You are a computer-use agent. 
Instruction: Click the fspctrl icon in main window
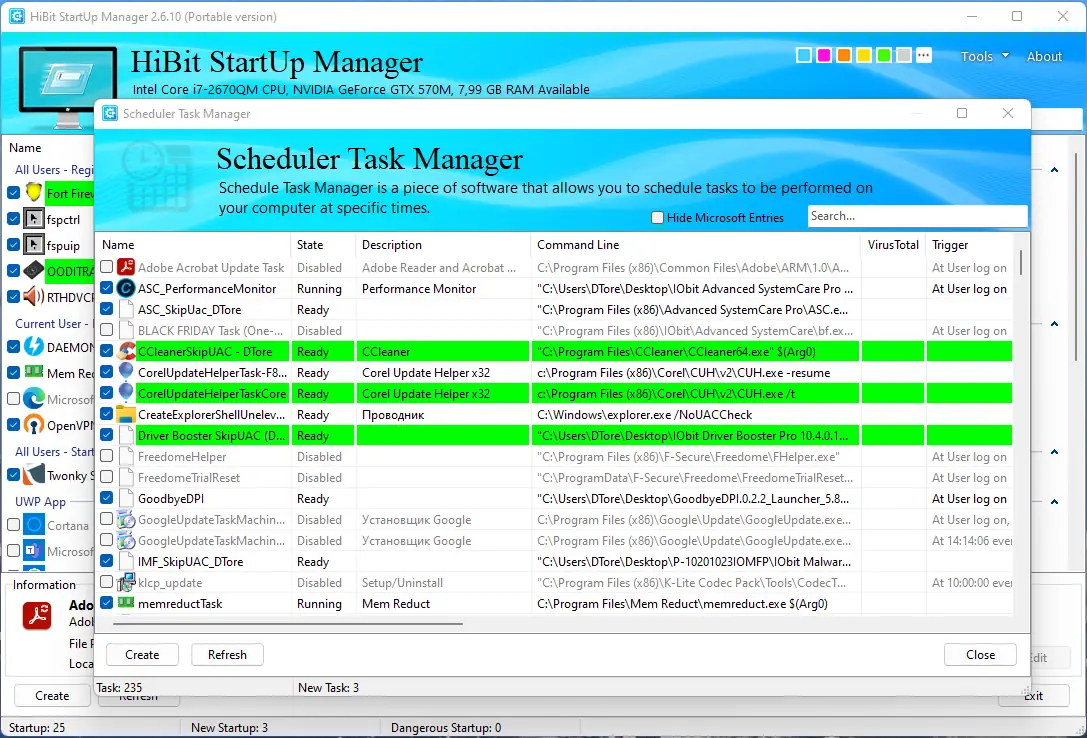(33, 219)
